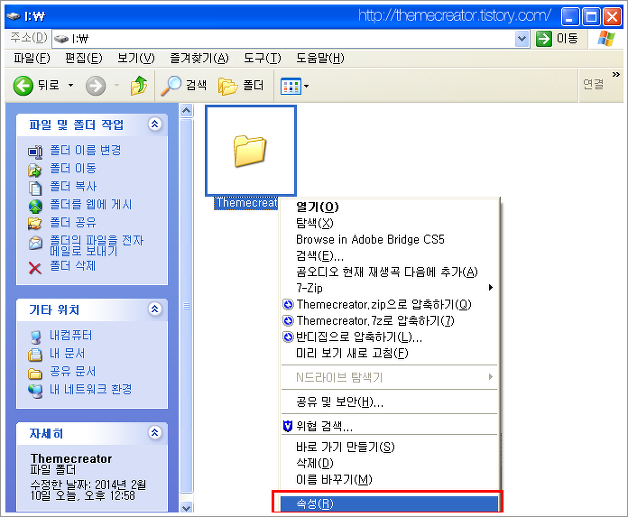The image size is (628, 517).
Task: Click E-mail folder files envelope icon
Action: click(x=35, y=243)
